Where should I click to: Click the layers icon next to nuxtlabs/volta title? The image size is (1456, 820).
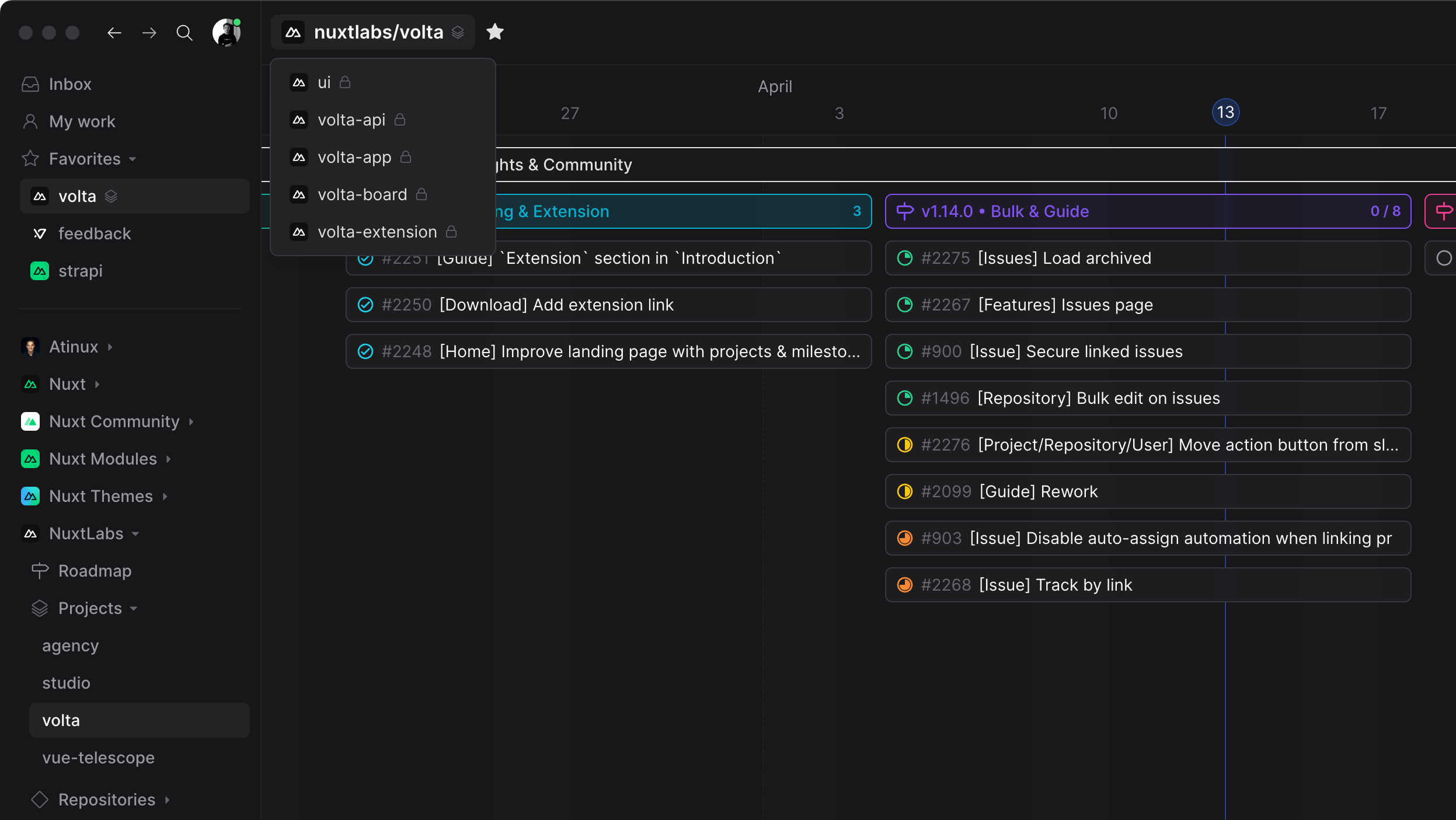click(458, 32)
